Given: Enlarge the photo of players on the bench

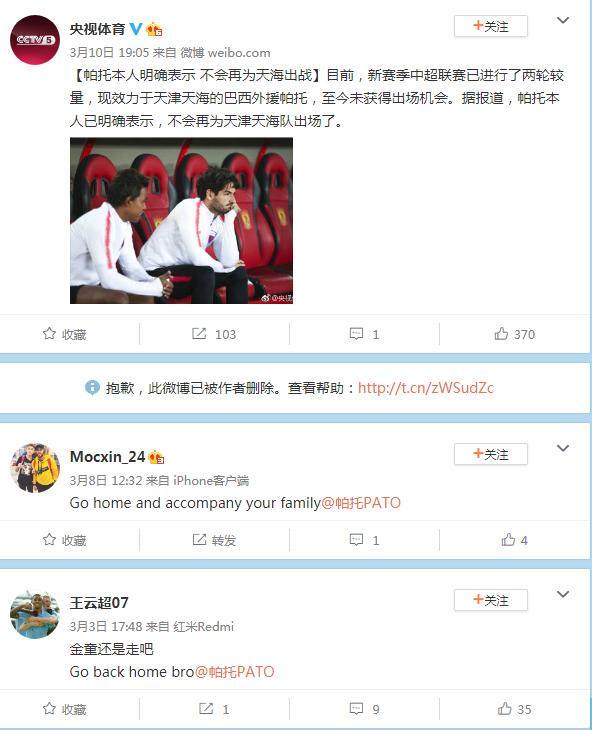Looking at the screenshot, I should [182, 221].
